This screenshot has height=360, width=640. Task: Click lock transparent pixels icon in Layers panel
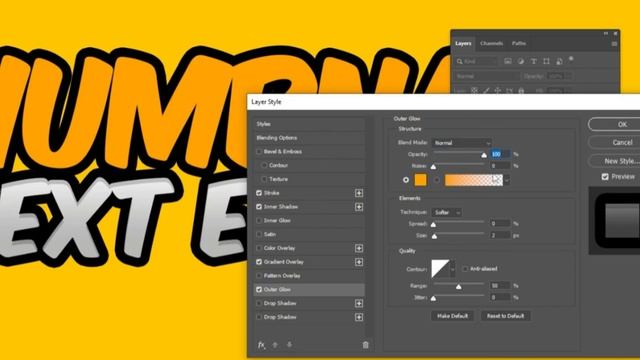pos(474,91)
